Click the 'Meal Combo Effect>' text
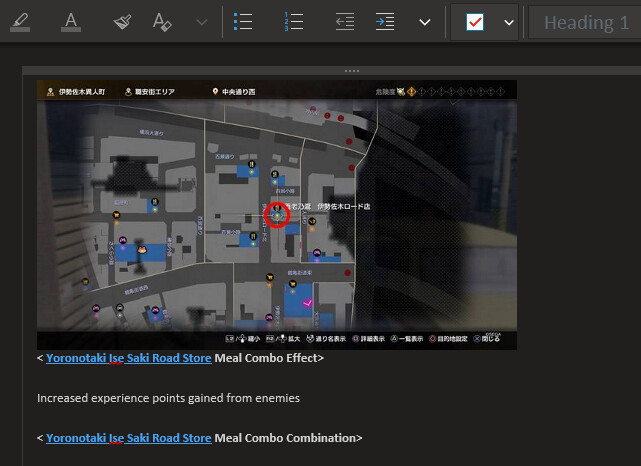 click(269, 358)
